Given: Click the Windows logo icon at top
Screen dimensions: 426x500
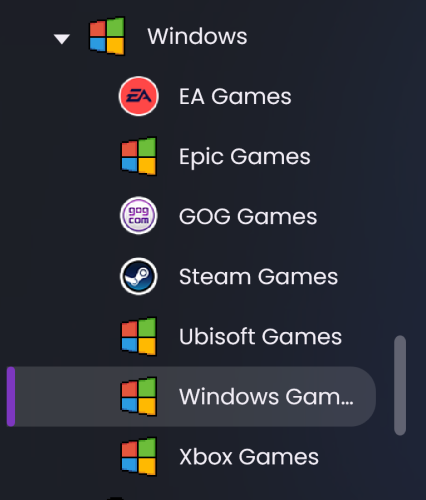Looking at the screenshot, I should [x=107, y=36].
